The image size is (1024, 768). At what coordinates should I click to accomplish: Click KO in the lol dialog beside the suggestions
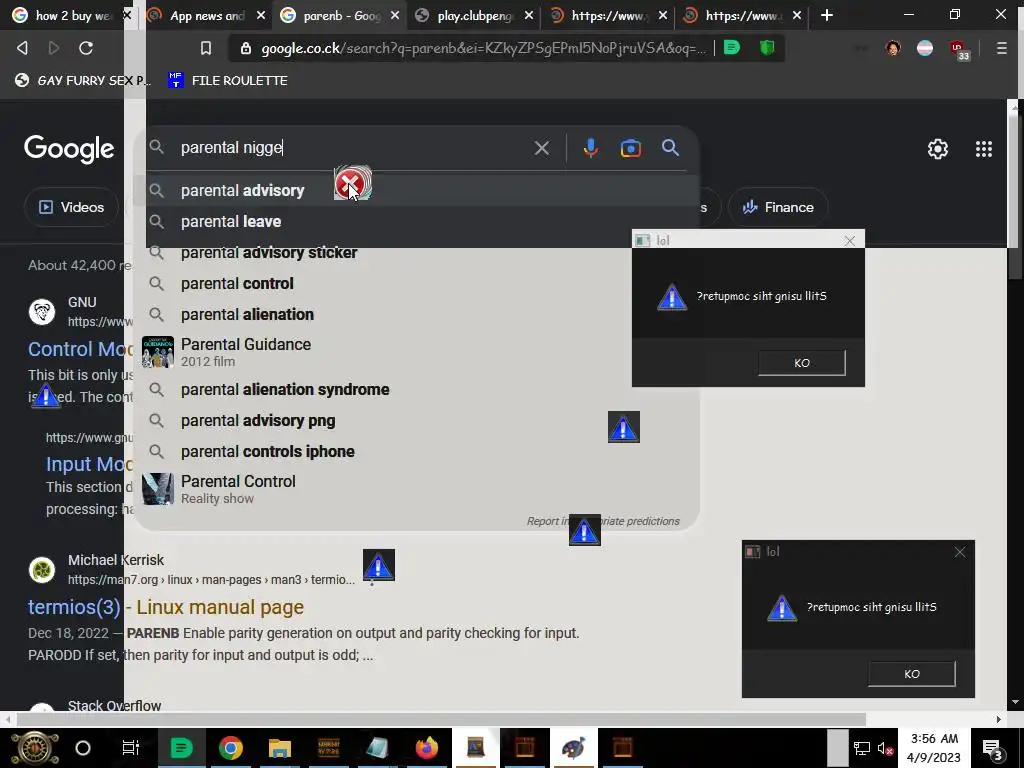click(x=802, y=363)
